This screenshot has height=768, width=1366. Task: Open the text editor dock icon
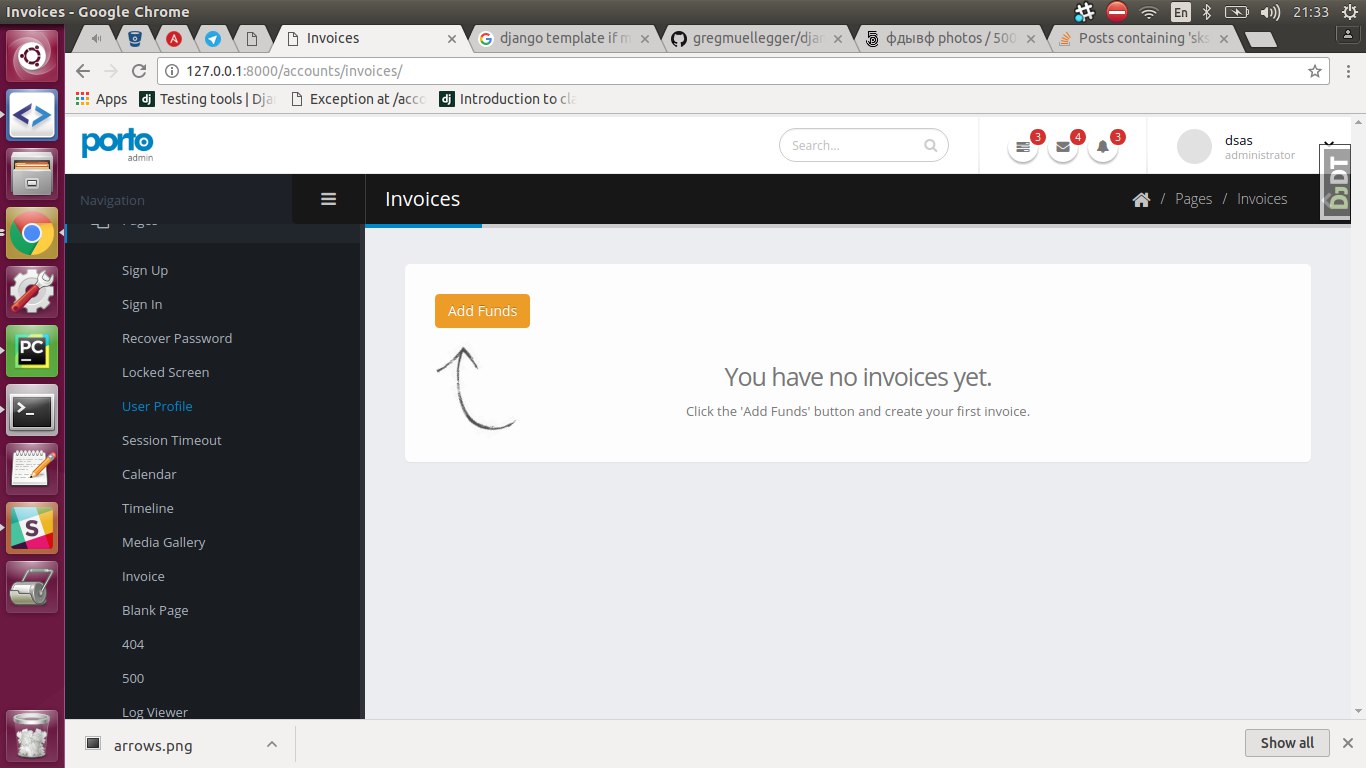32,469
